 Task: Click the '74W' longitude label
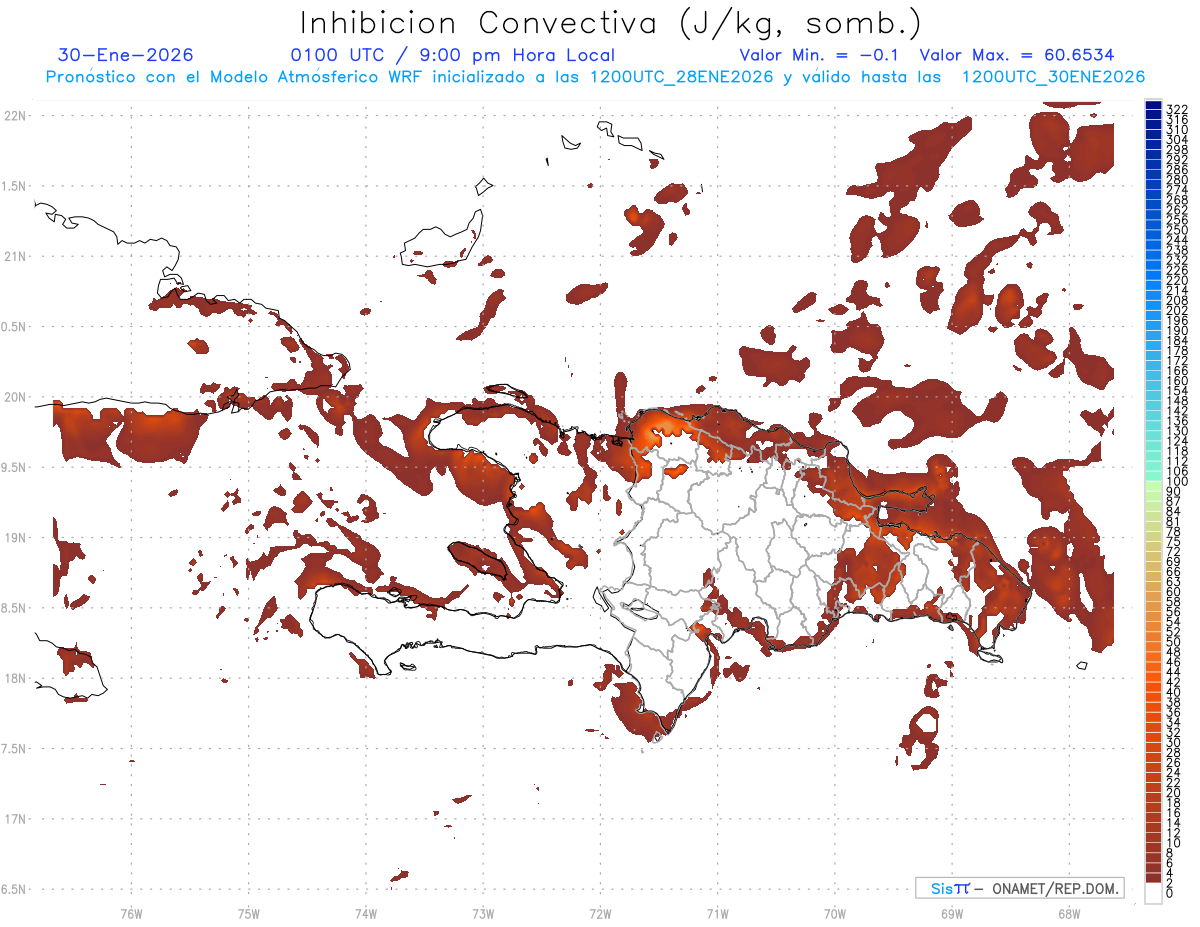point(366,913)
